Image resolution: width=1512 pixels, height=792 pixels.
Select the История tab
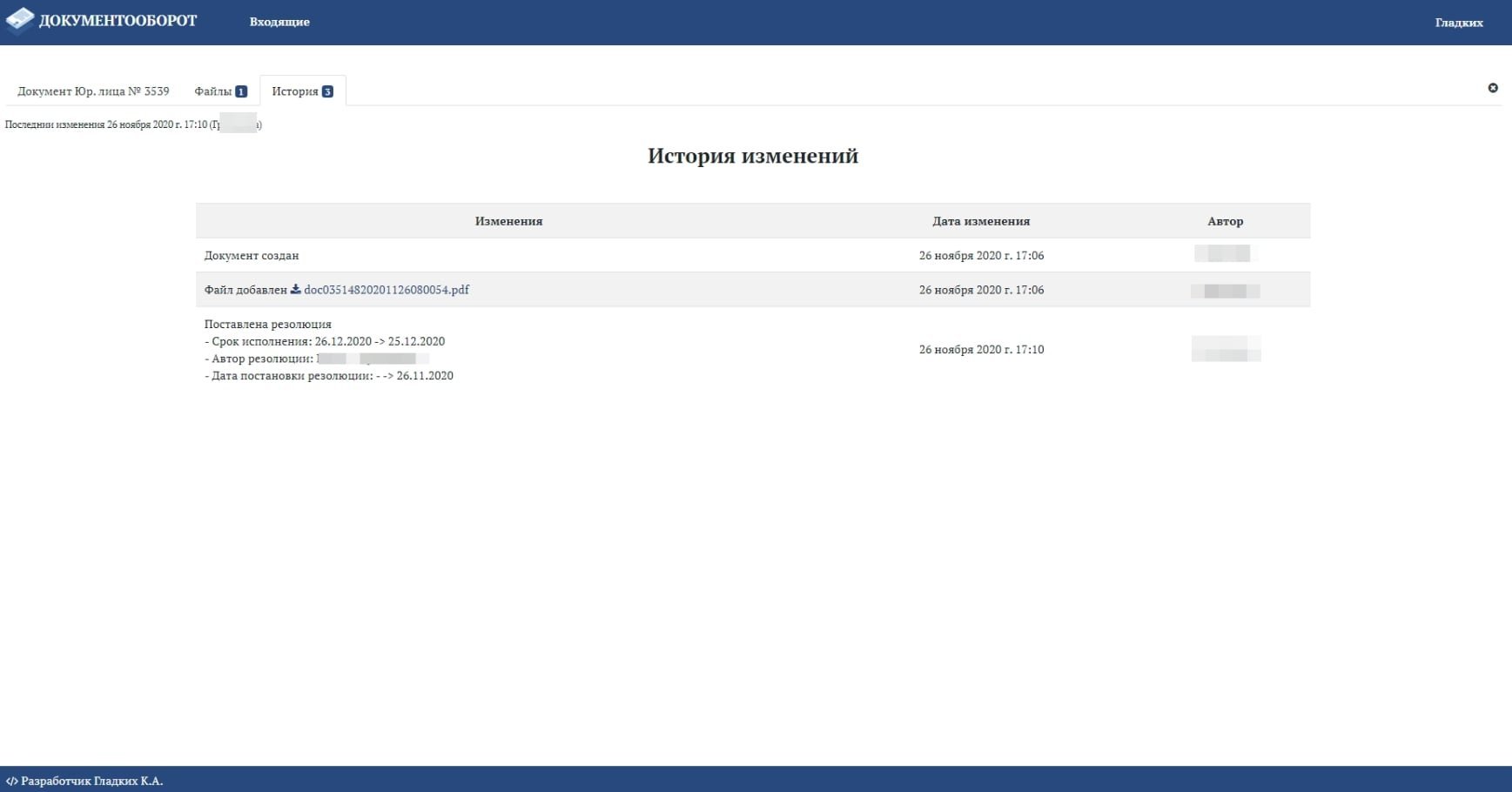coord(302,91)
